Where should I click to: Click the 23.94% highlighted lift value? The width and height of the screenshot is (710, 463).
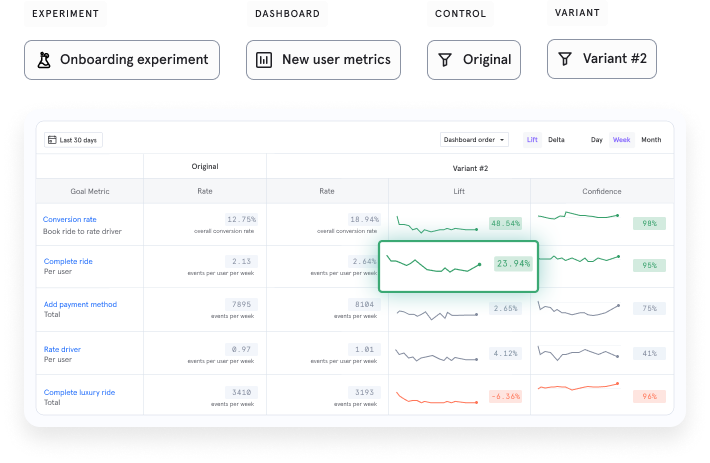tap(513, 263)
